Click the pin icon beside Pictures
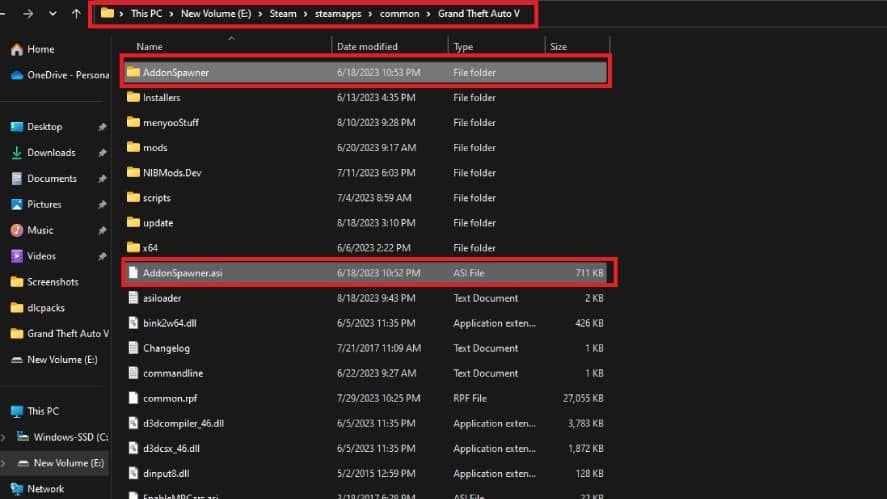The image size is (887, 499). 102,205
